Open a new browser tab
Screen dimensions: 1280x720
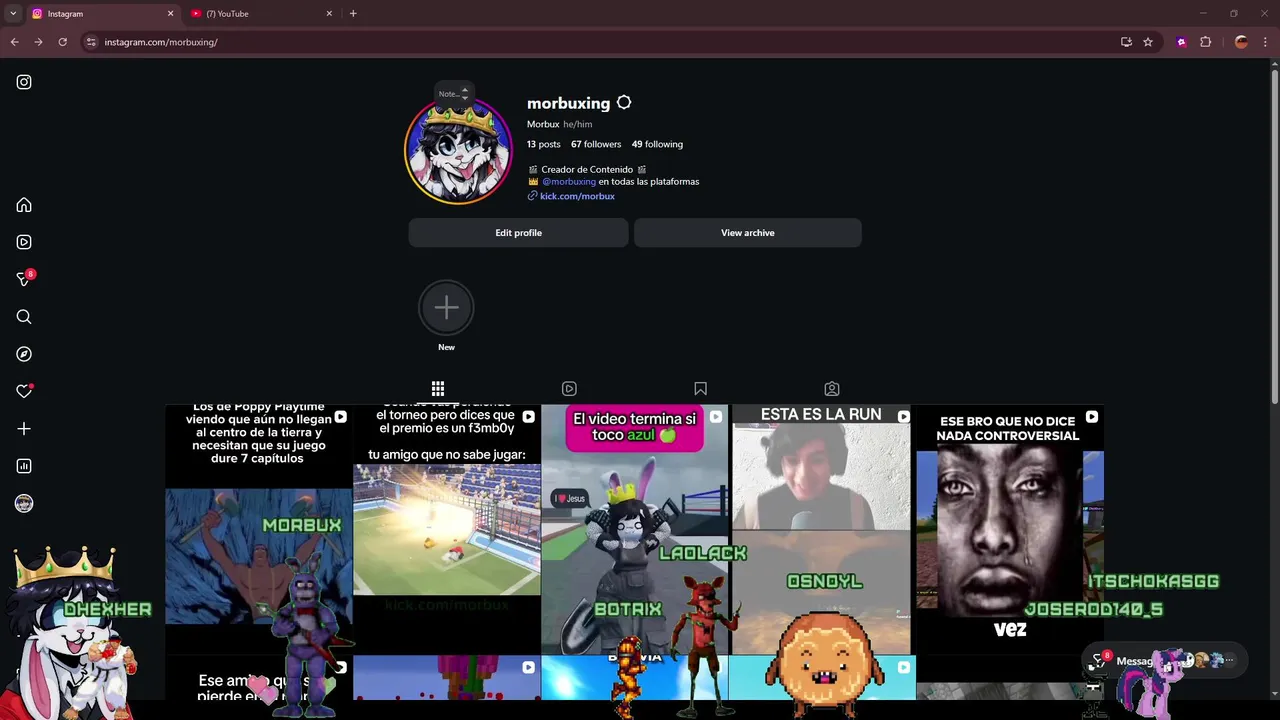click(353, 14)
